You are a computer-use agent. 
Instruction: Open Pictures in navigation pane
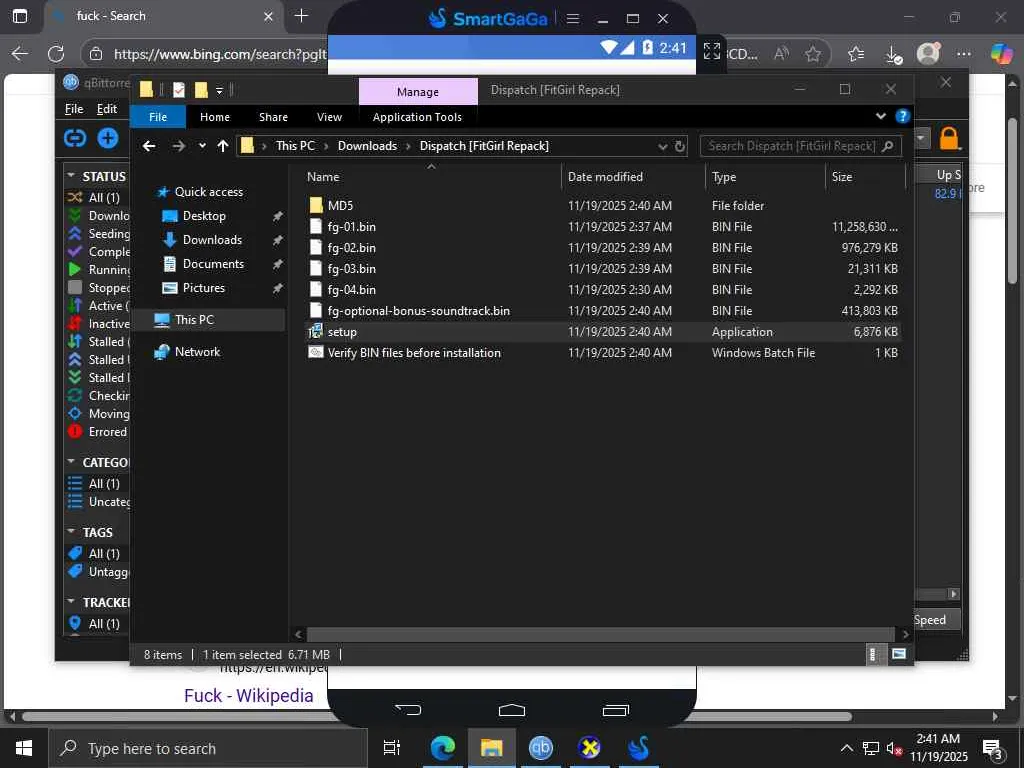point(204,288)
